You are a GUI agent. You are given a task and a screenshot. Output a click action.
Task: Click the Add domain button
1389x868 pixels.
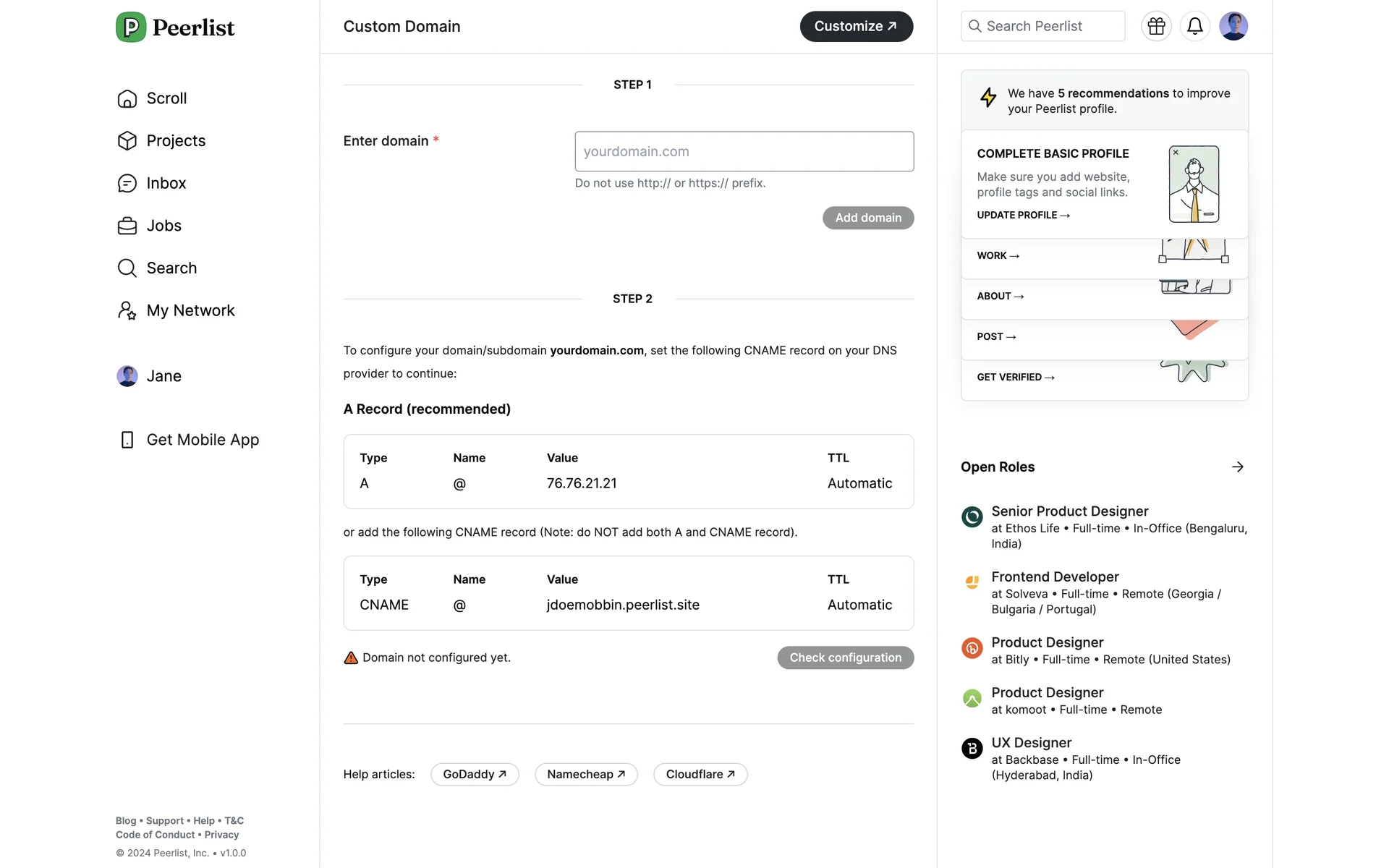[x=867, y=218]
